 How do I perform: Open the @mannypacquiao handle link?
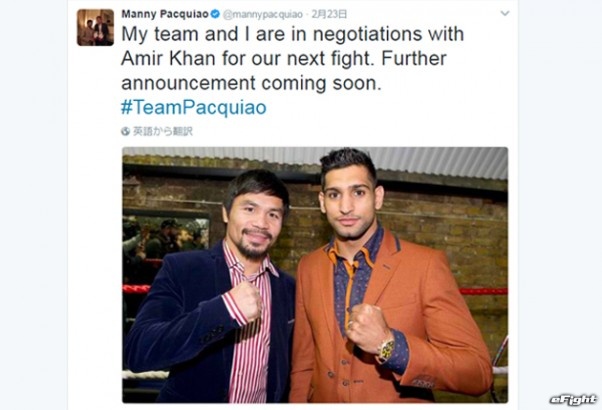point(263,15)
